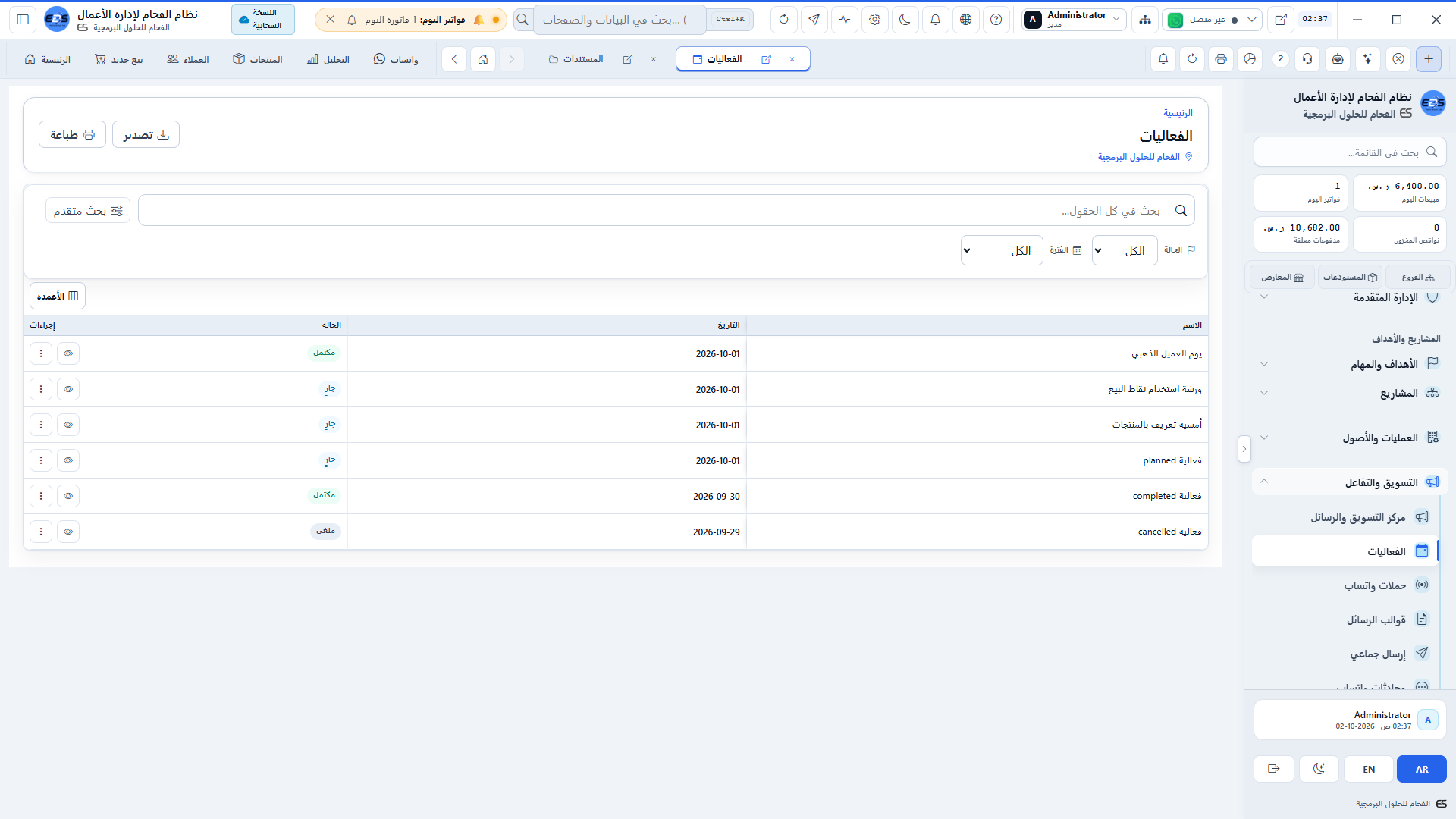Image resolution: width=1456 pixels, height=819 pixels.
Task: Click the refresh icon in top toolbar
Action: (x=783, y=20)
